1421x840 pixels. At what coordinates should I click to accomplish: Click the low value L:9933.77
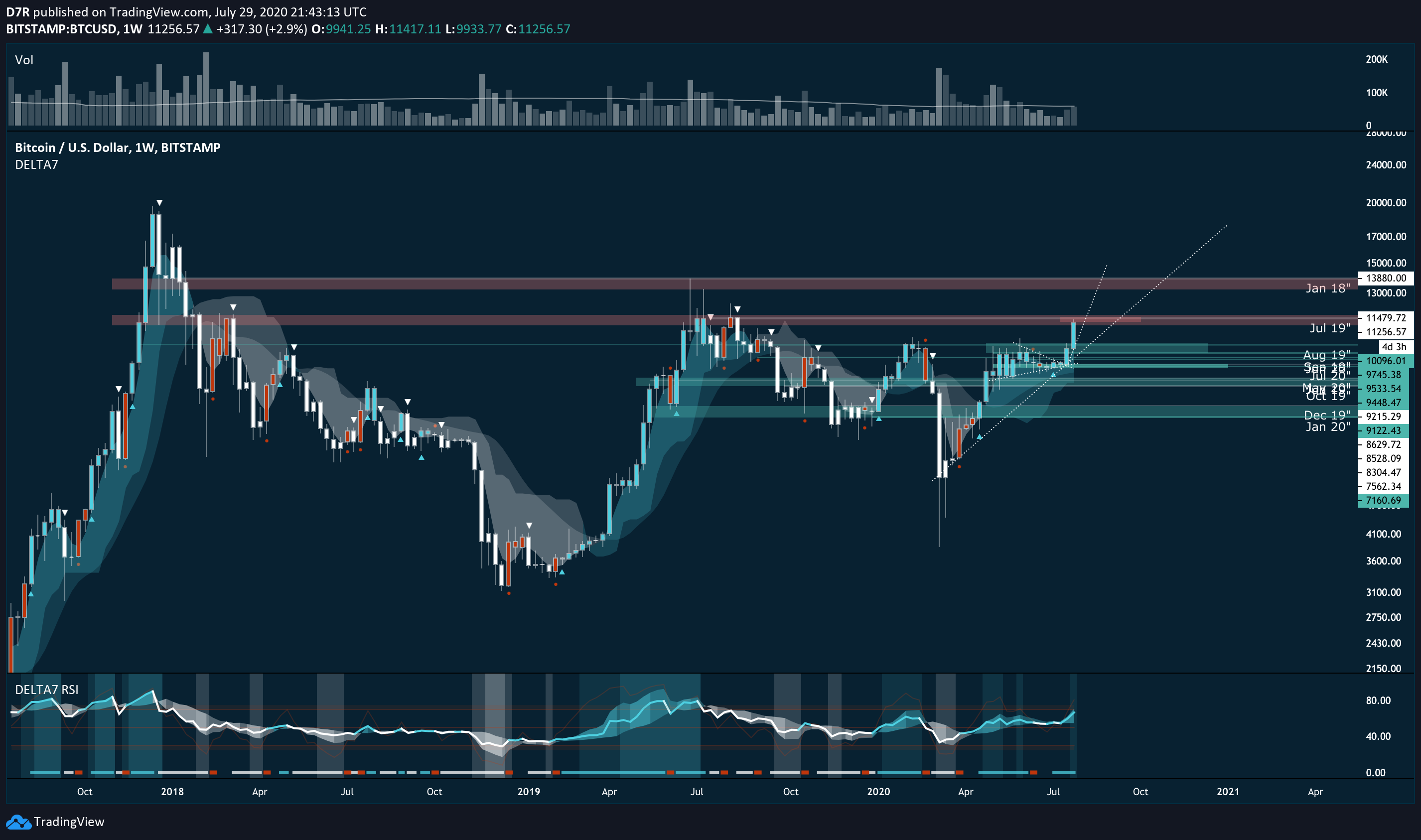[x=473, y=29]
